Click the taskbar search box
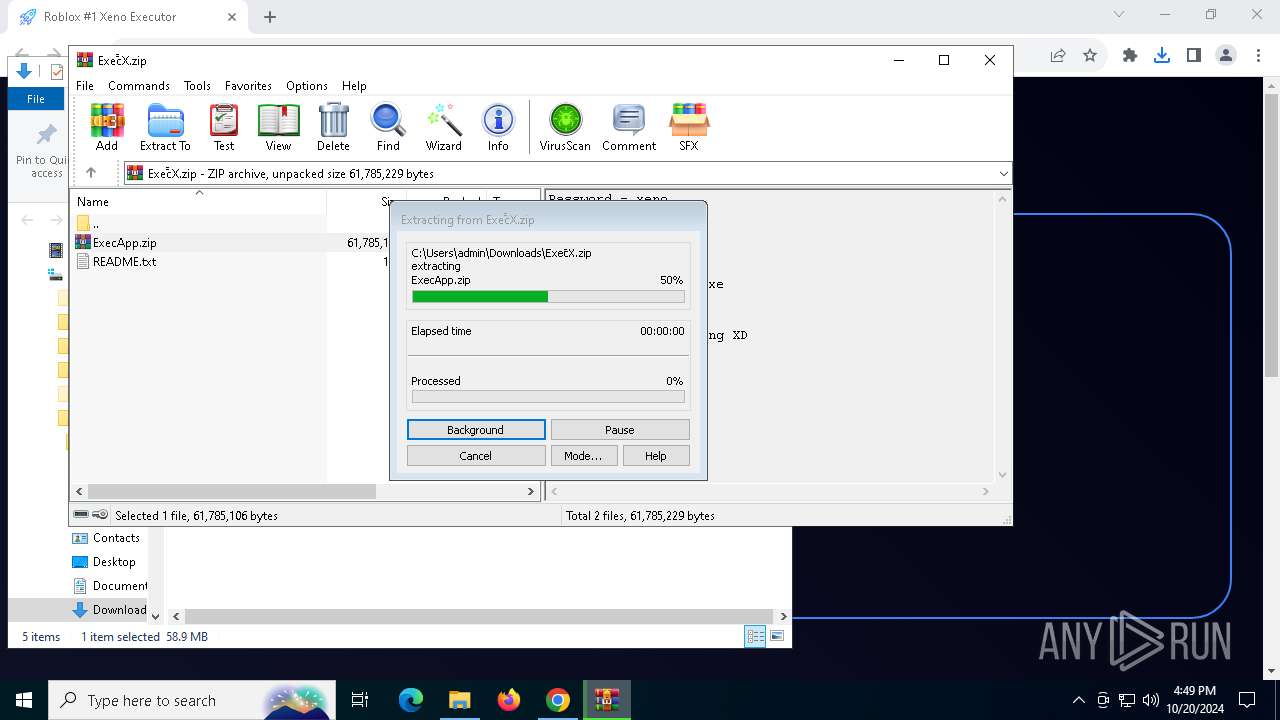The image size is (1280, 720). pyautogui.click(x=192, y=700)
